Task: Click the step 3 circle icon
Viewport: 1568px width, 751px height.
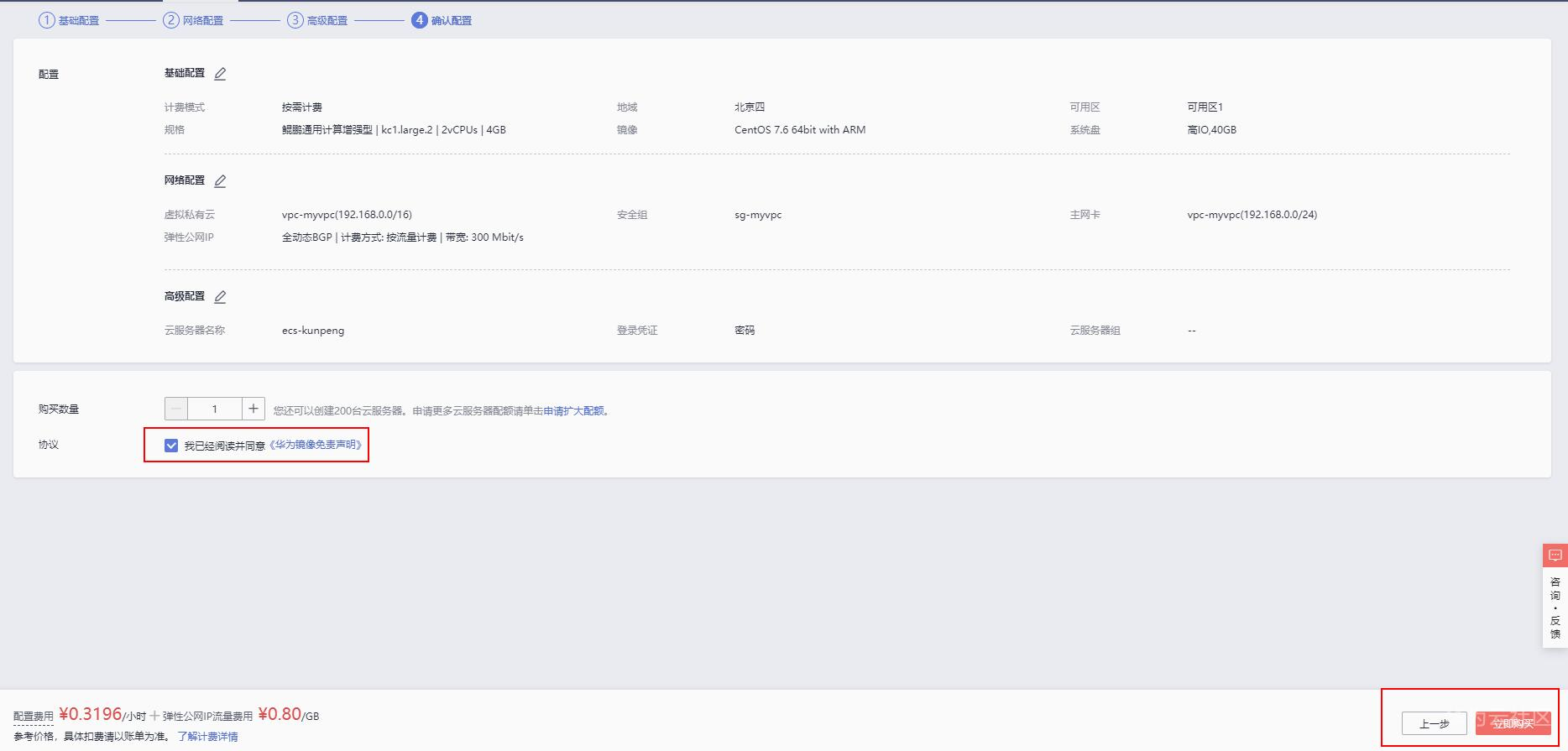Action: [295, 20]
